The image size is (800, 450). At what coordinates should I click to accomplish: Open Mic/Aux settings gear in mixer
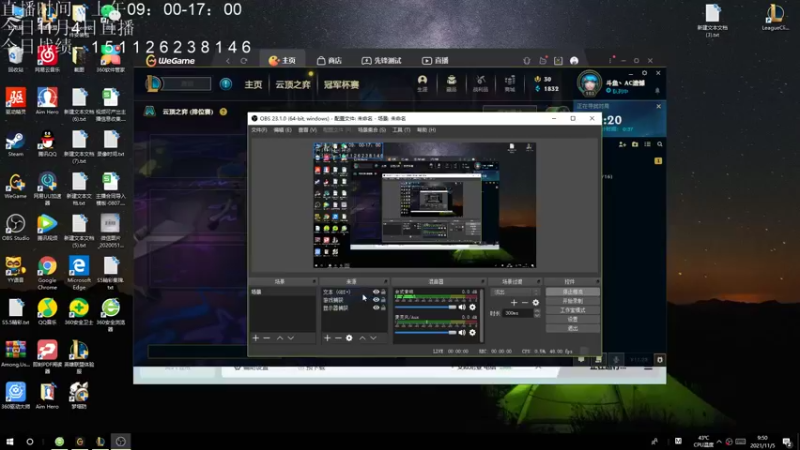tap(472, 333)
